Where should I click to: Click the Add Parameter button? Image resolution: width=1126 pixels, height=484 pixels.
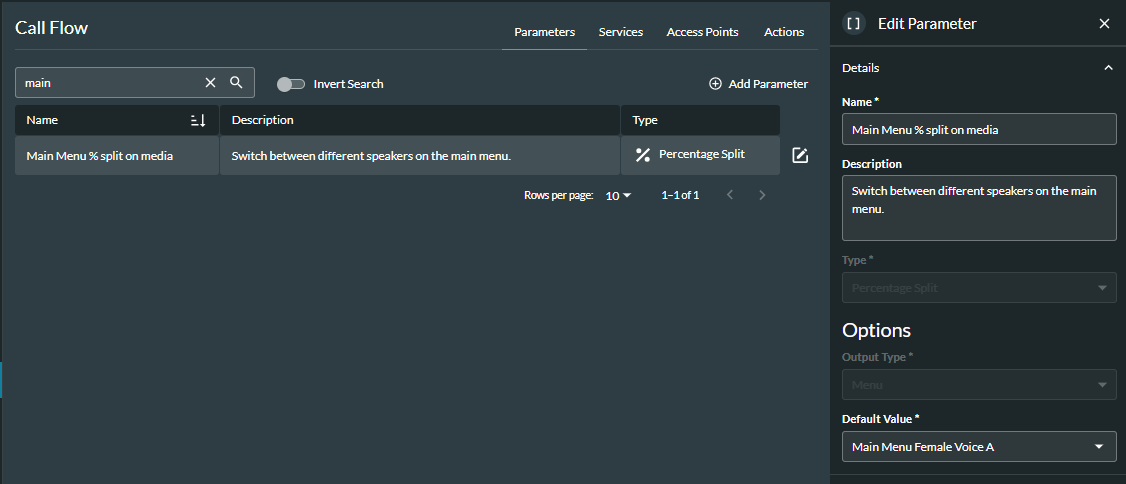[758, 84]
